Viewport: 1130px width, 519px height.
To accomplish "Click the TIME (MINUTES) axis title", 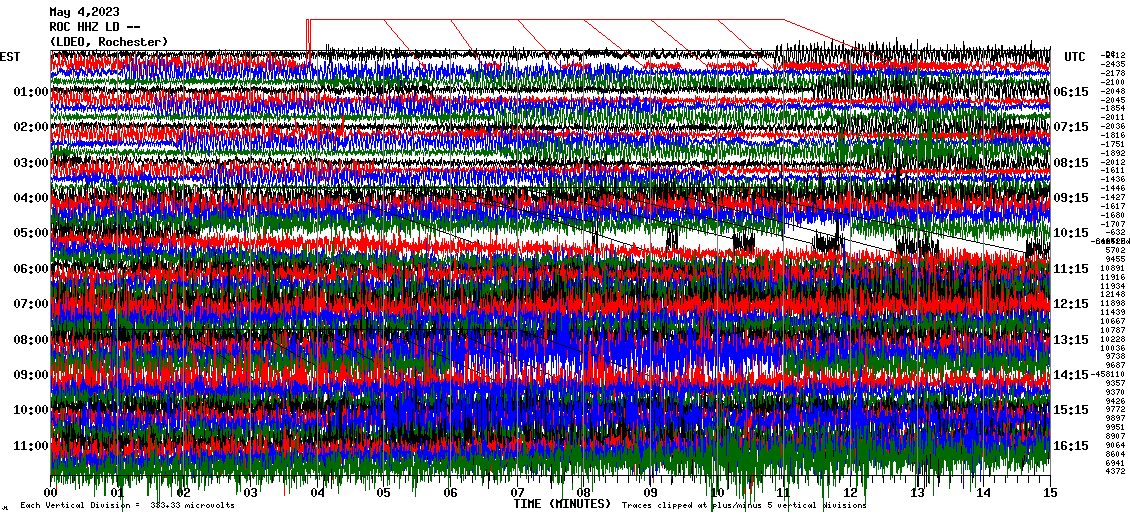I will [x=561, y=505].
